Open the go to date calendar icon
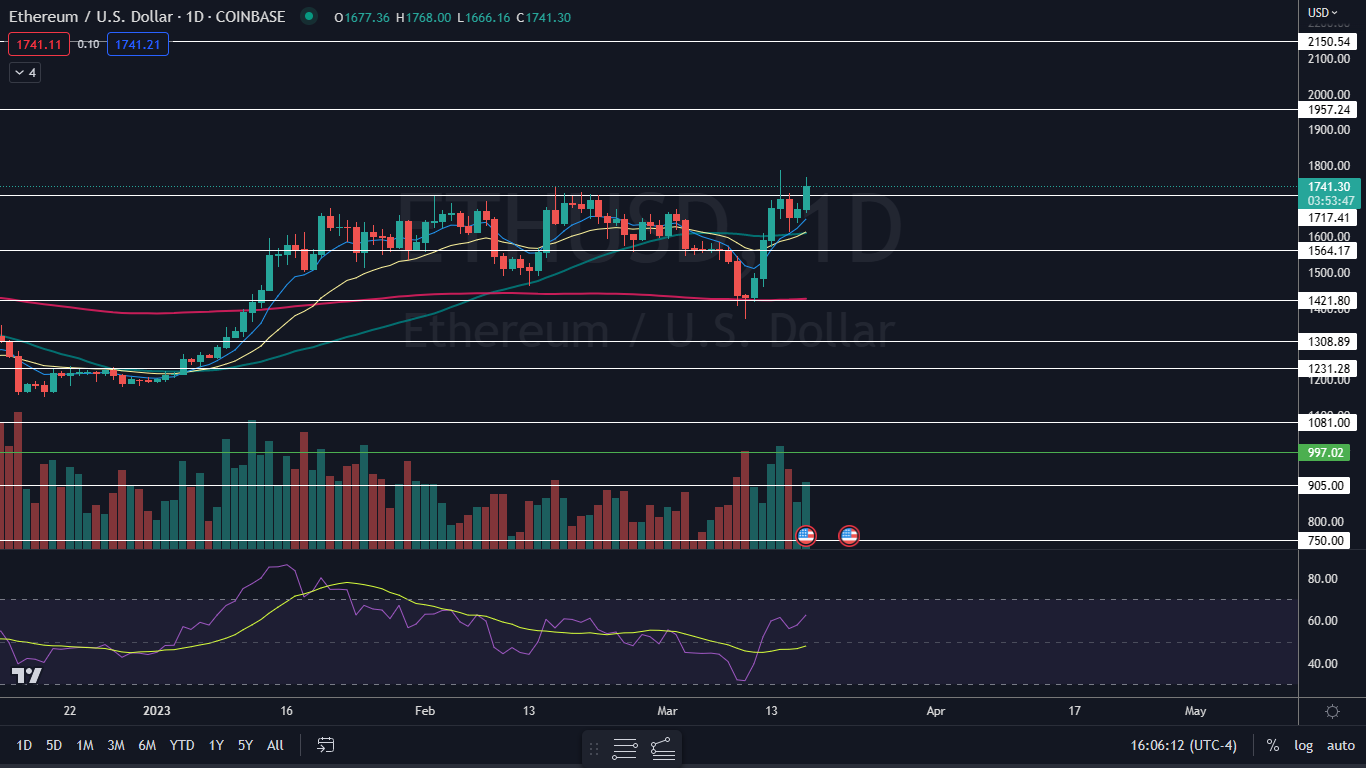The image size is (1366, 768). point(326,745)
